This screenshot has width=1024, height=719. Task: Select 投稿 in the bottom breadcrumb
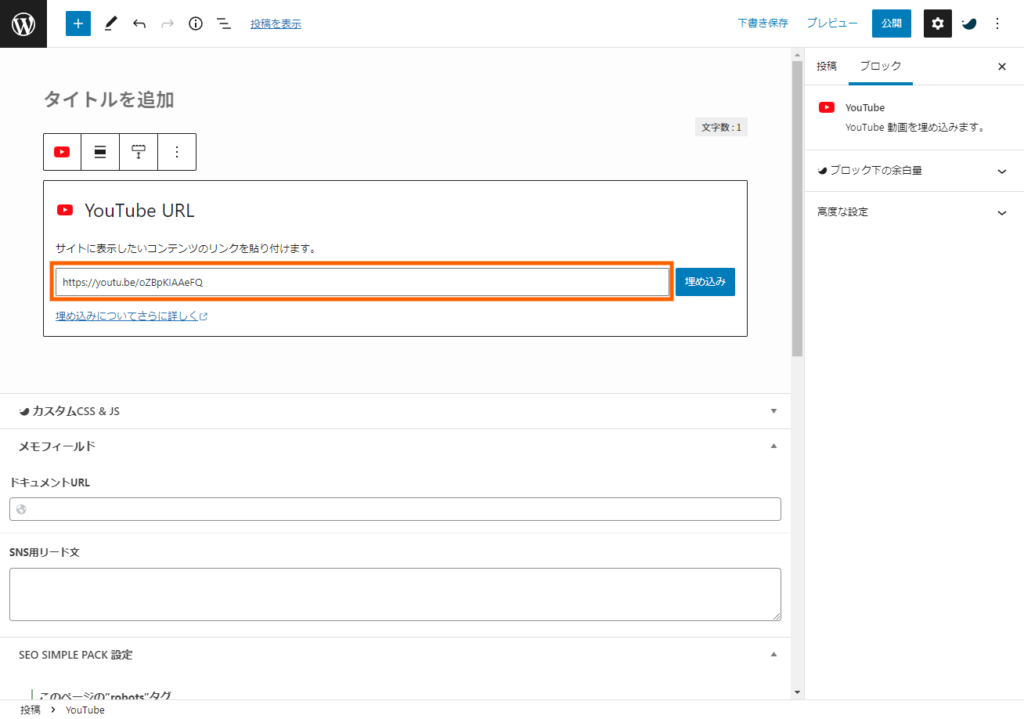[30, 710]
